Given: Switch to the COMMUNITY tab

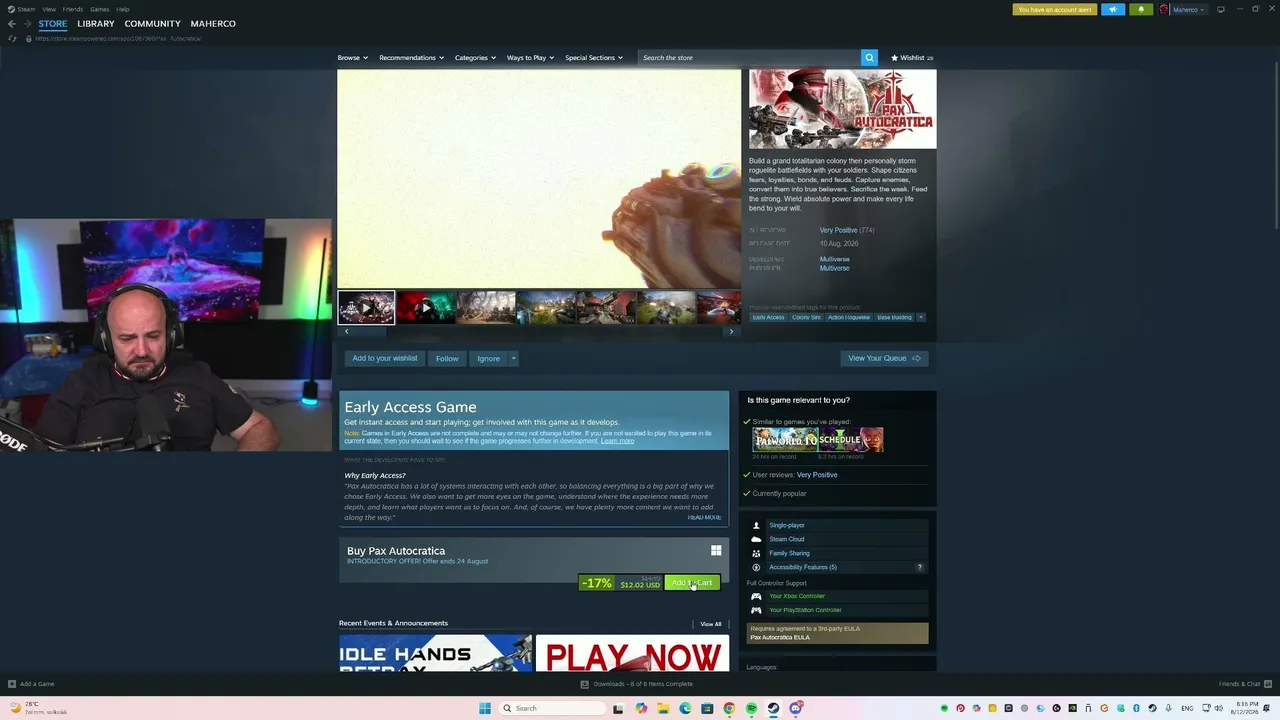Looking at the screenshot, I should (x=153, y=23).
